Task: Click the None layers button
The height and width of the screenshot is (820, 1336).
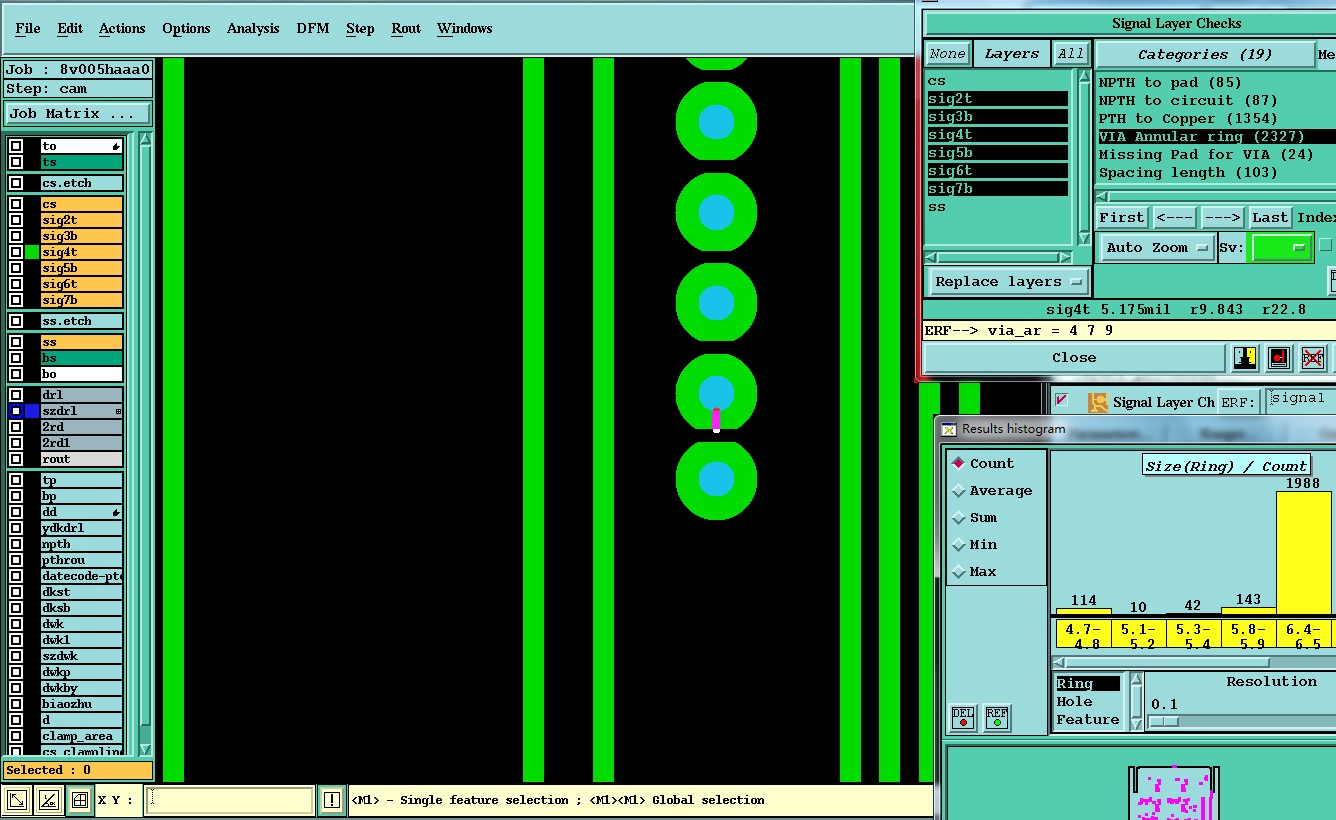Action: click(x=947, y=54)
